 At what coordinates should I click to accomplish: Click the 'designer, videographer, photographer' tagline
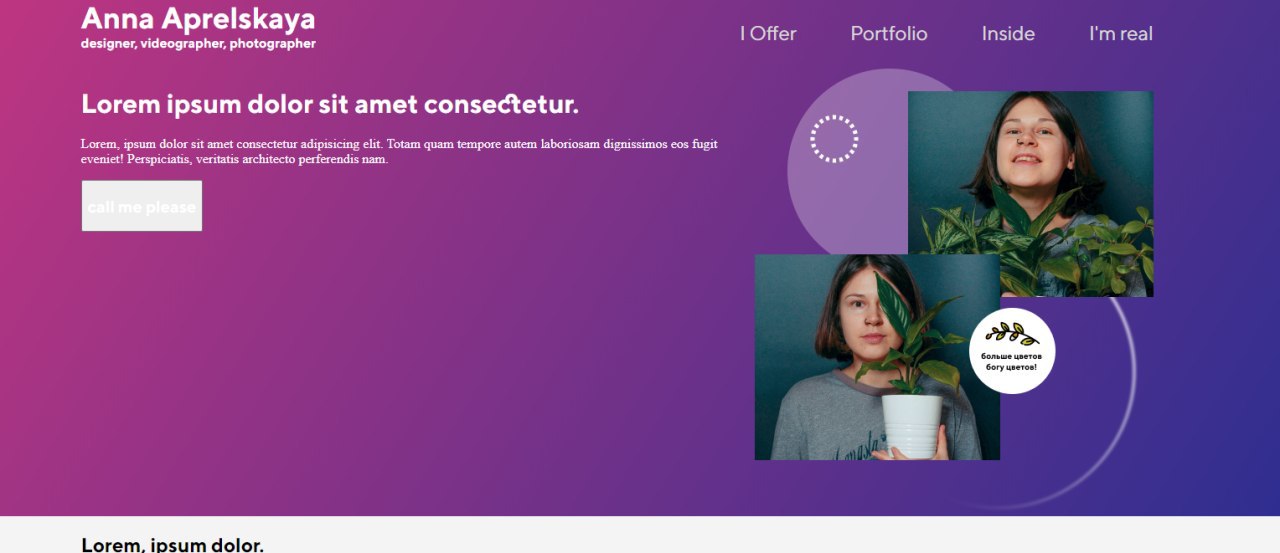(198, 44)
